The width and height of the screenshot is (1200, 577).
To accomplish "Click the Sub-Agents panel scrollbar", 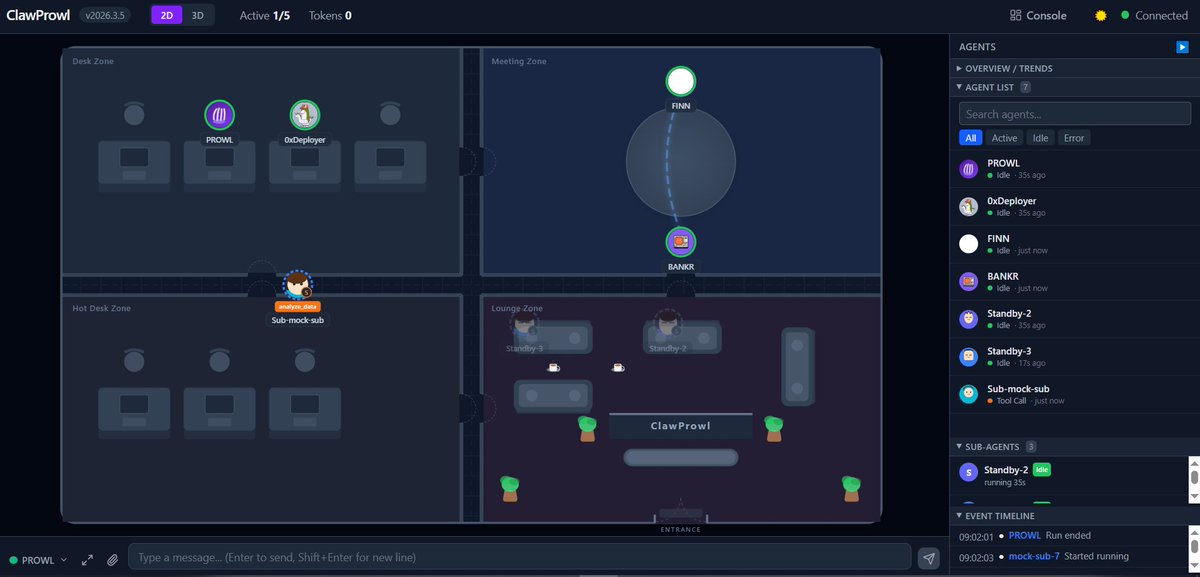I will (x=1193, y=480).
